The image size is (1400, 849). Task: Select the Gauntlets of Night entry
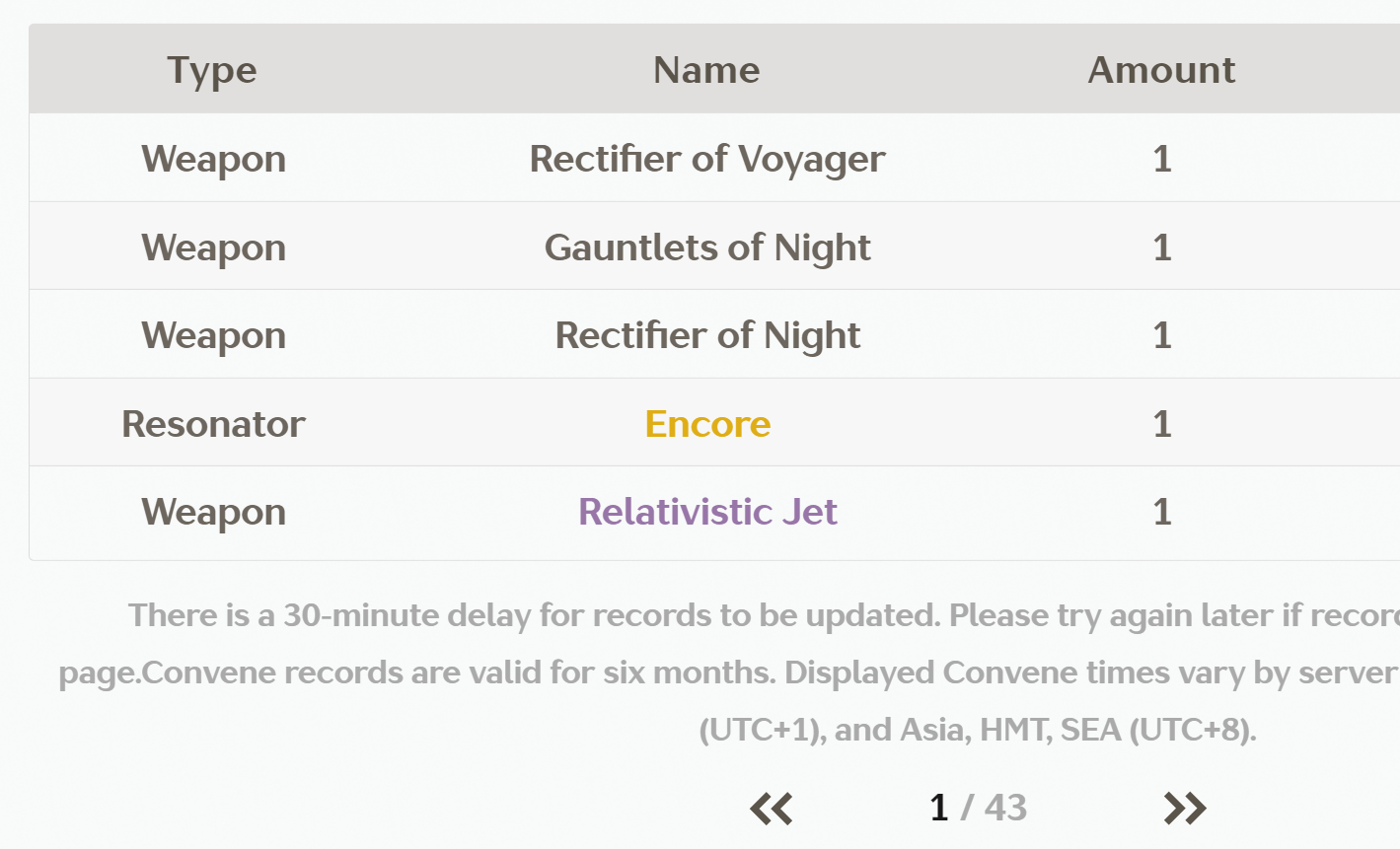coord(707,248)
